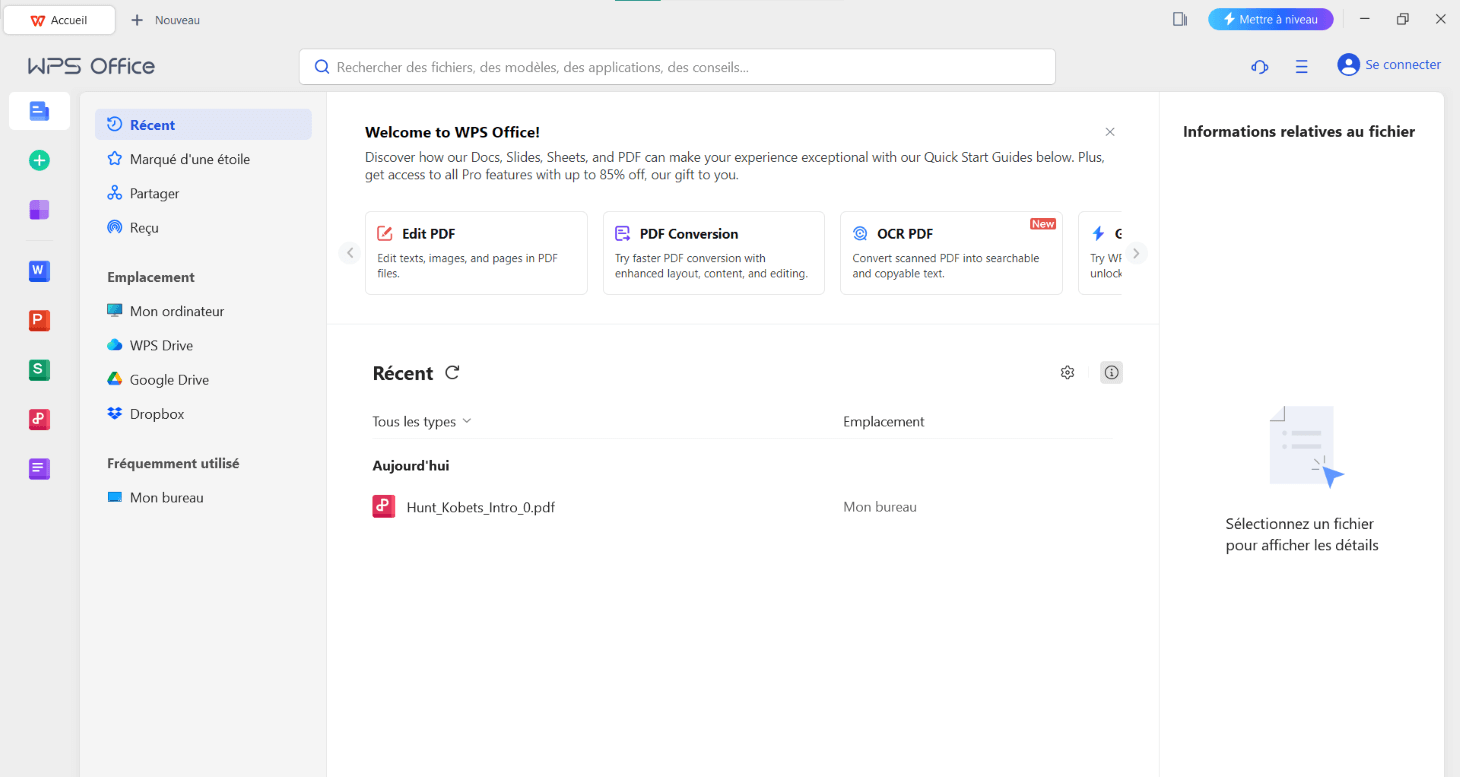This screenshot has width=1460, height=777.
Task: Click the search magnifier icon
Action: [x=322, y=67]
